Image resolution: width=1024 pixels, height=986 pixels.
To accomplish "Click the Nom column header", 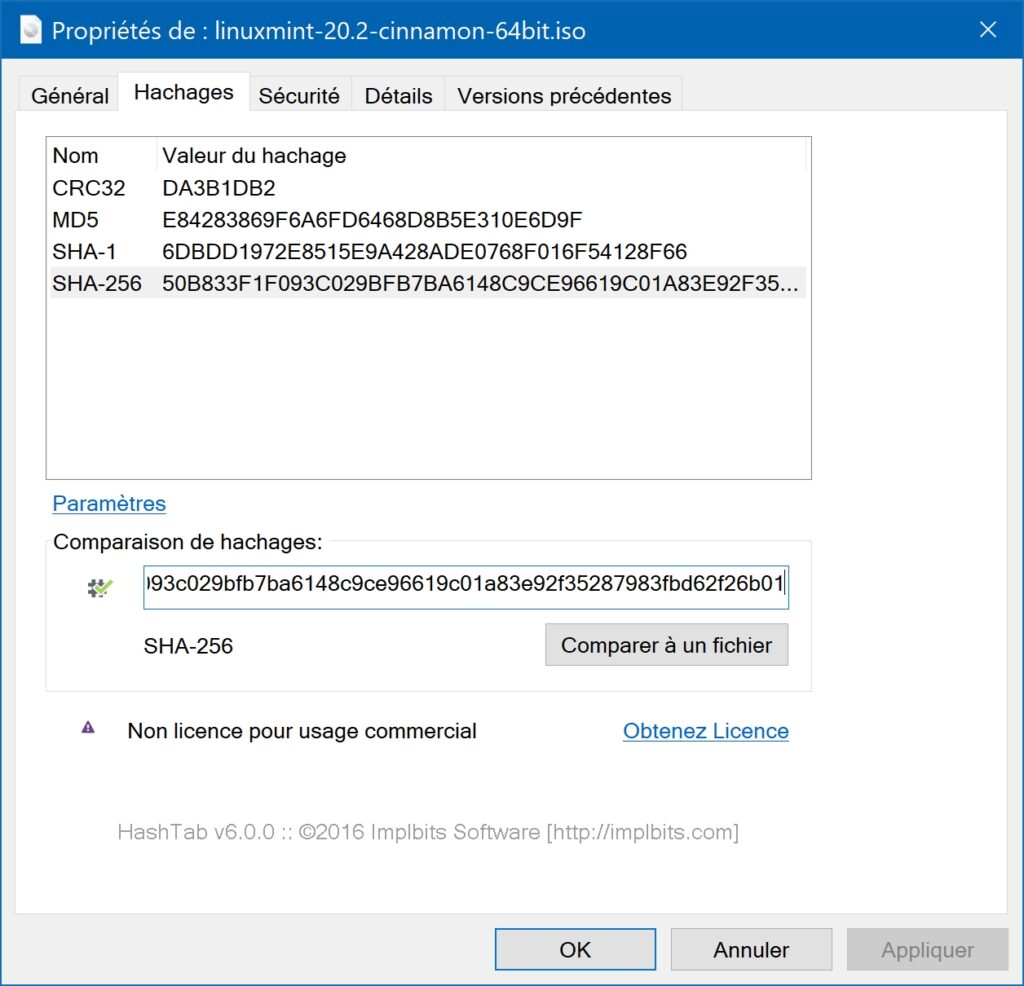I will point(103,155).
